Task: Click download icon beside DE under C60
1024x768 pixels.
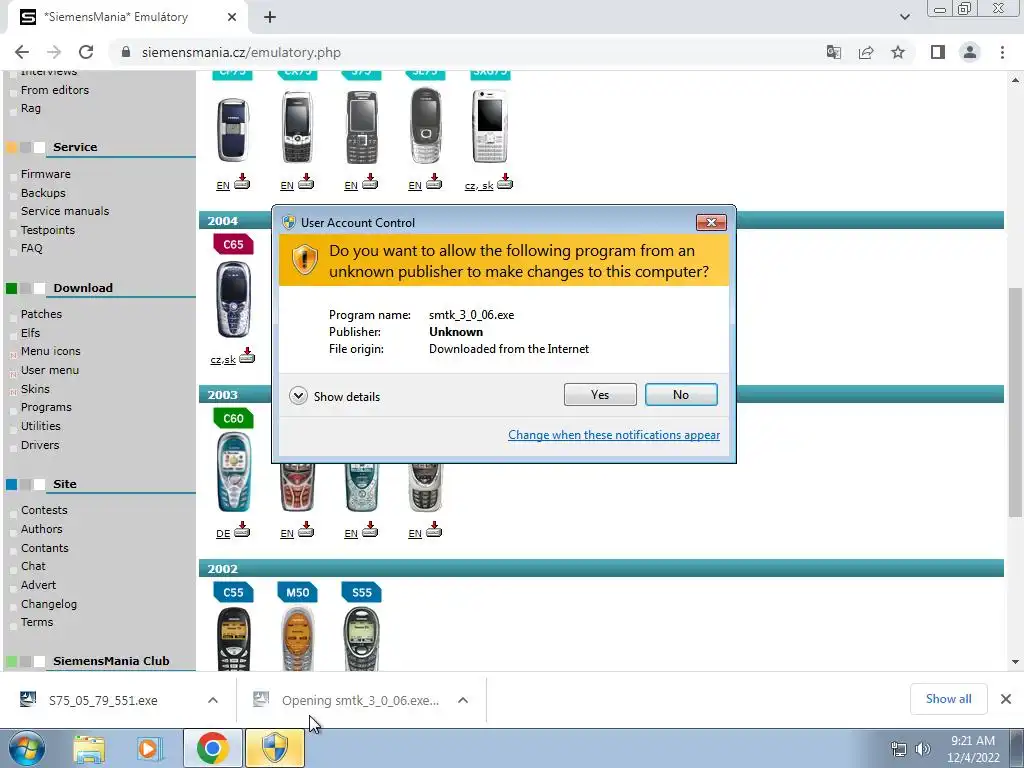Action: [x=242, y=530]
